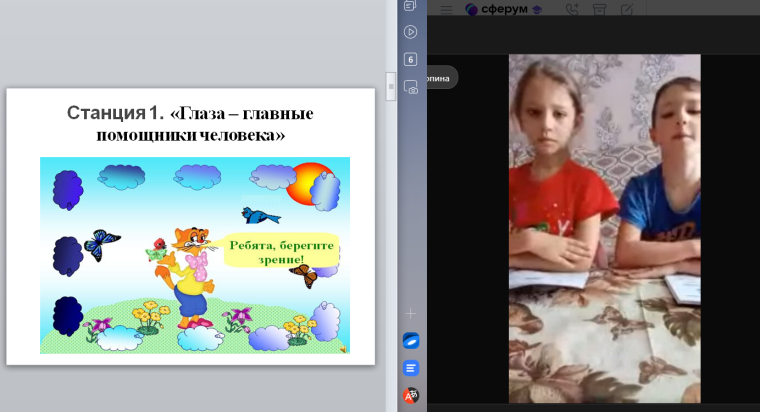The image size is (760, 412).
Task: Click the sound icon on the slide corner
Action: point(344,349)
